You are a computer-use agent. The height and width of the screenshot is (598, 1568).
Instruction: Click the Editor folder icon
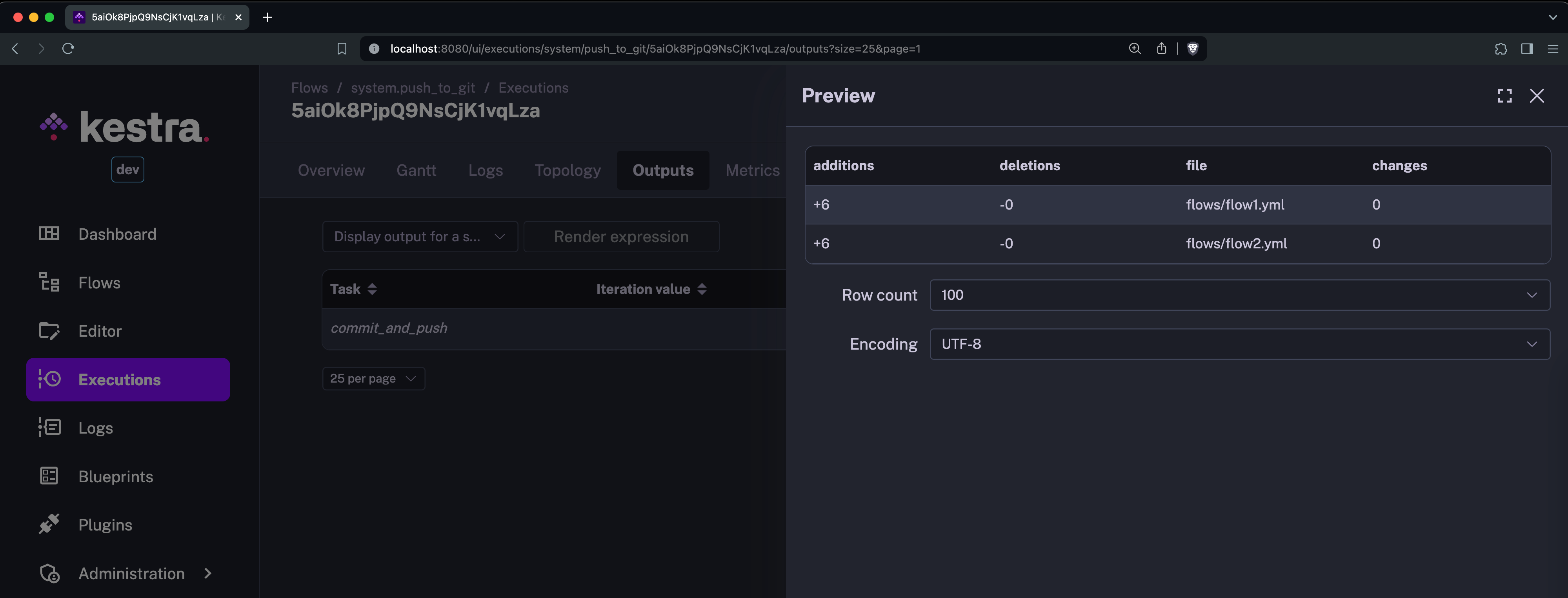(49, 331)
